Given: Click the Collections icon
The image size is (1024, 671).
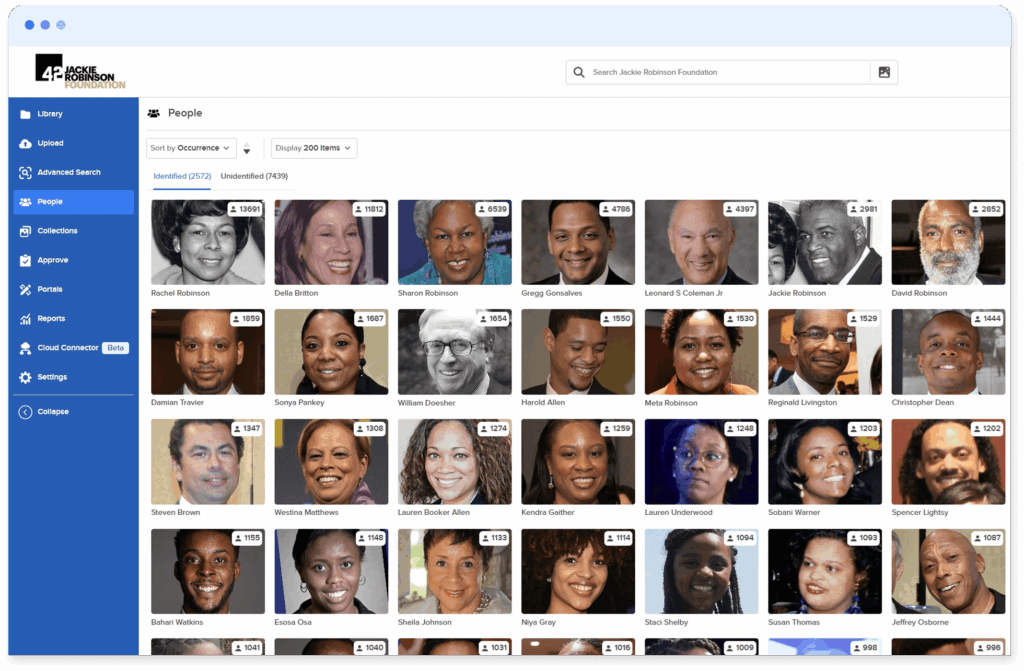Looking at the screenshot, I should tap(25, 231).
